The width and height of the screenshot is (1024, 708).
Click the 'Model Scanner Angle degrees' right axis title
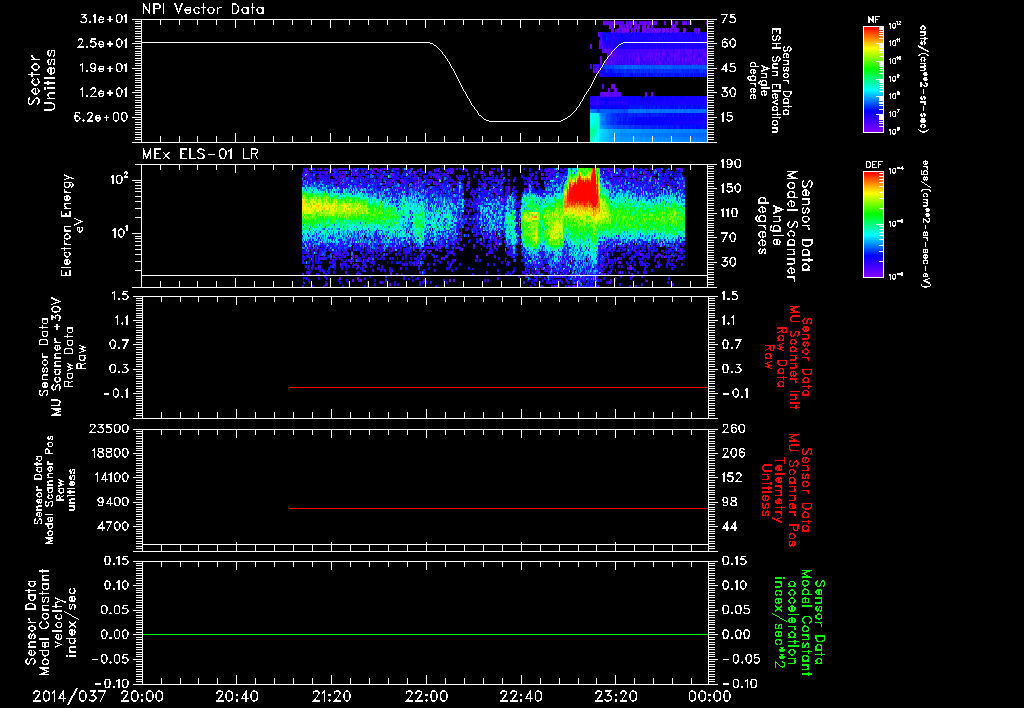pyautogui.click(x=784, y=226)
